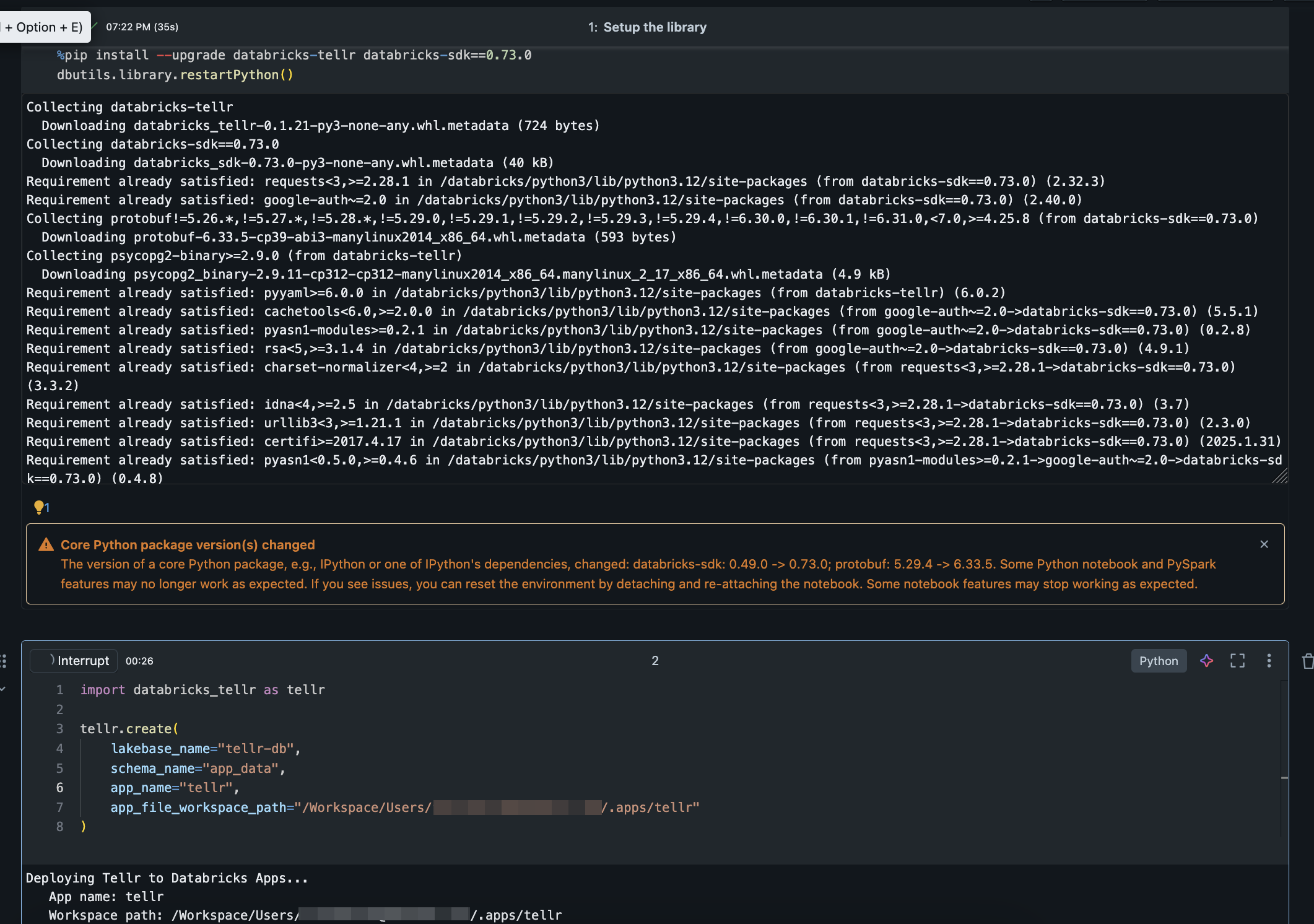Click the green success checkmark on cell 1
The image size is (1314, 924).
click(x=95, y=25)
